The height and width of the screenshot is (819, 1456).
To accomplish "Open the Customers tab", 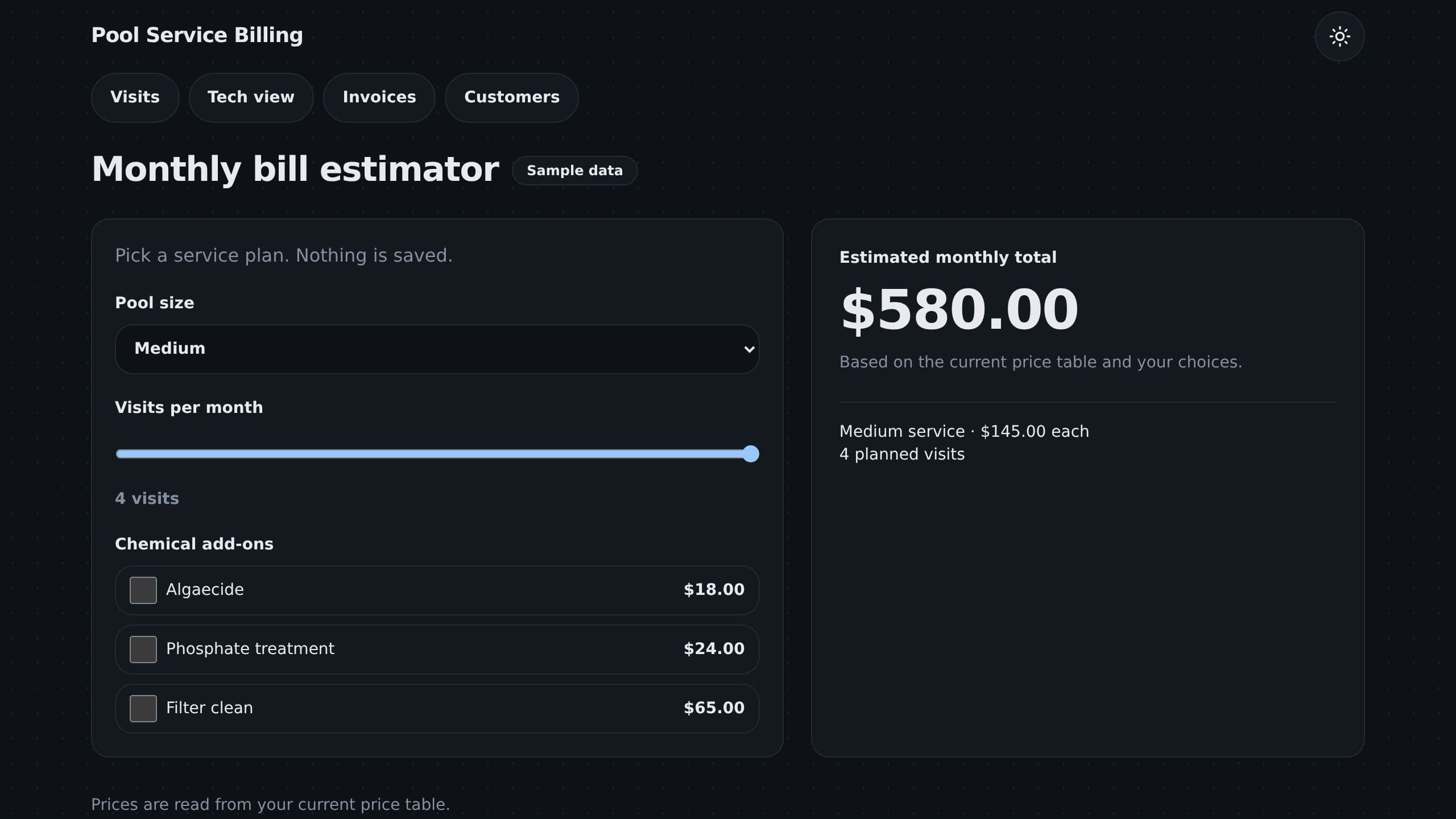I will point(512,97).
